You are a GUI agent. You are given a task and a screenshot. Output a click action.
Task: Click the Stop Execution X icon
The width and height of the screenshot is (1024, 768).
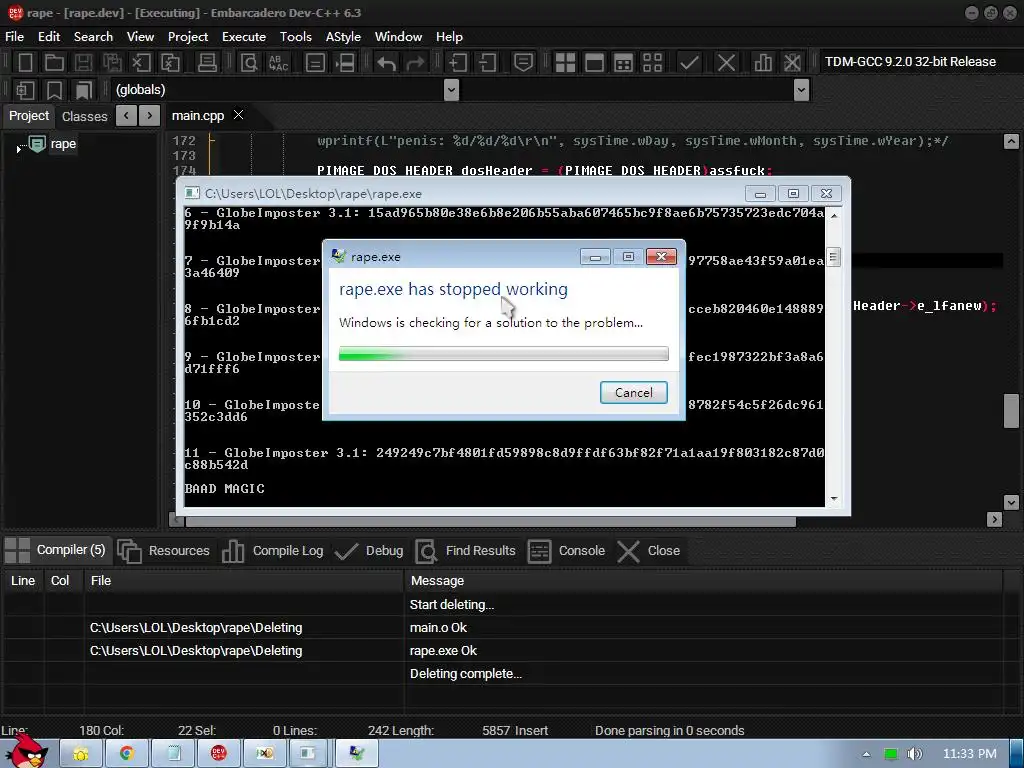pos(726,63)
